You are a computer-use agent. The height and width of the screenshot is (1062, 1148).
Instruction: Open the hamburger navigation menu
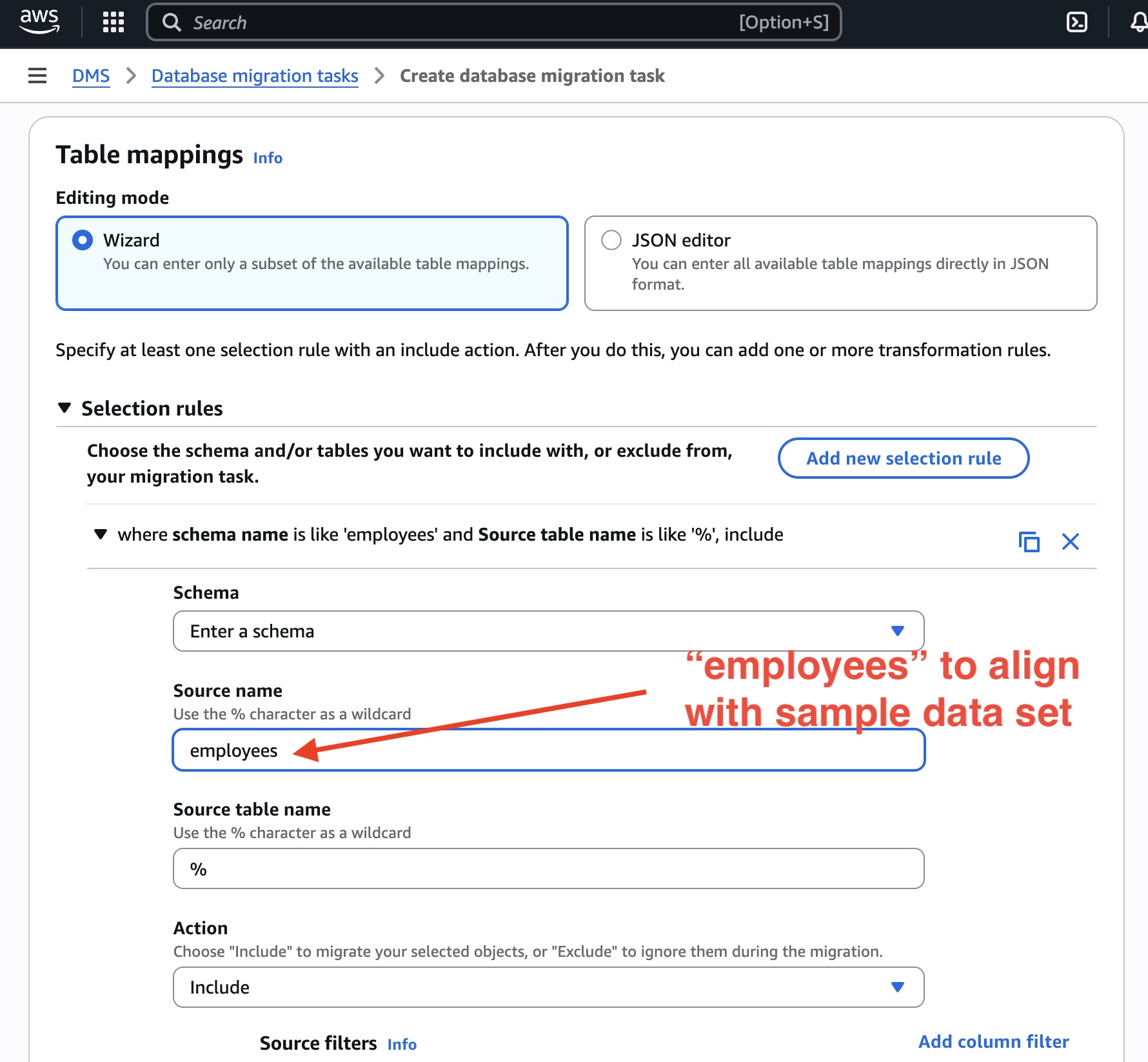(37, 75)
